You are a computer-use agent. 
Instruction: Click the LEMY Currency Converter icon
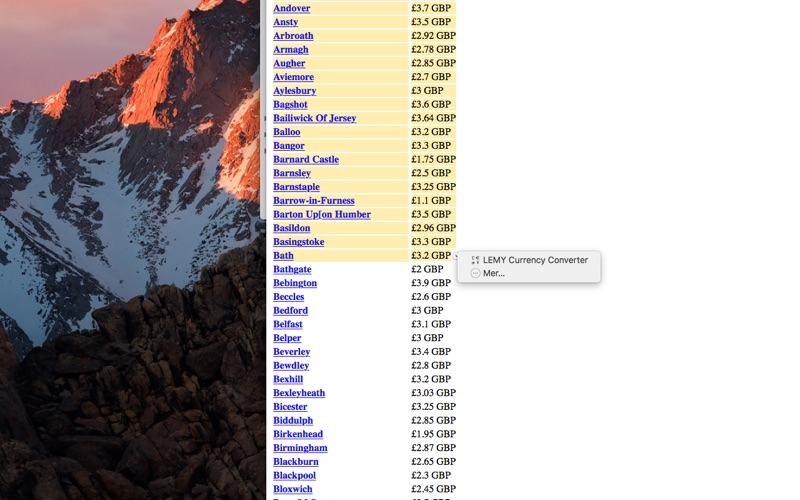coord(475,260)
